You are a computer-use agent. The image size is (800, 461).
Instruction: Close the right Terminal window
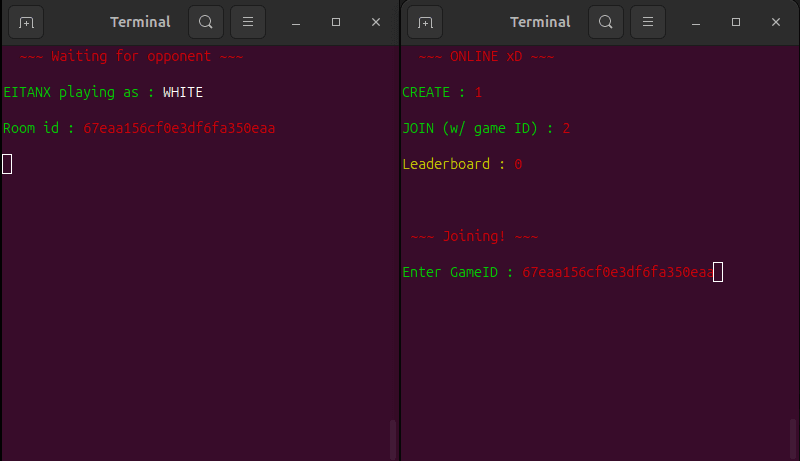(776, 22)
